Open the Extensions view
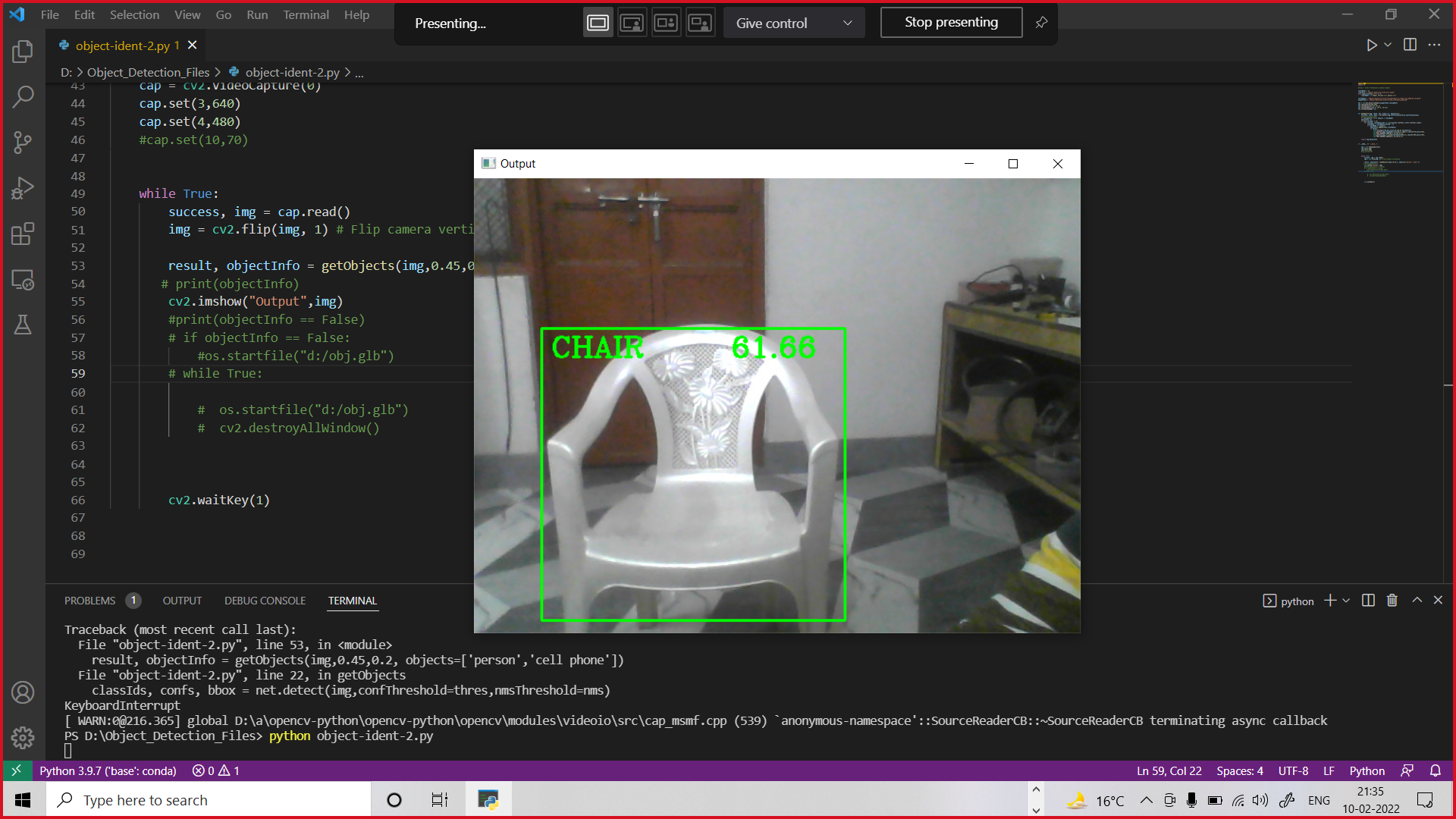Viewport: 1456px width, 819px height. pos(23,234)
